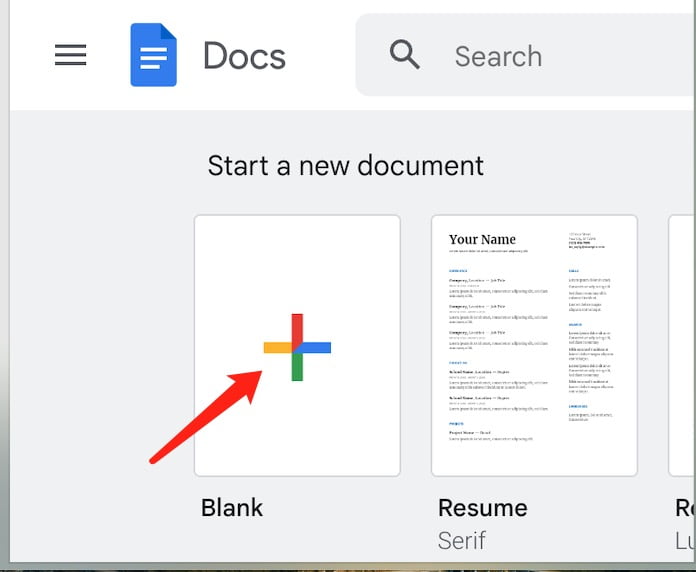
Task: Open the hamburger main menu
Action: point(71,55)
